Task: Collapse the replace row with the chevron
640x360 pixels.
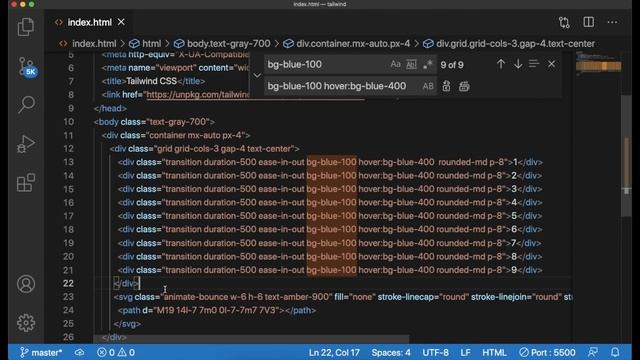Action: pos(257,75)
